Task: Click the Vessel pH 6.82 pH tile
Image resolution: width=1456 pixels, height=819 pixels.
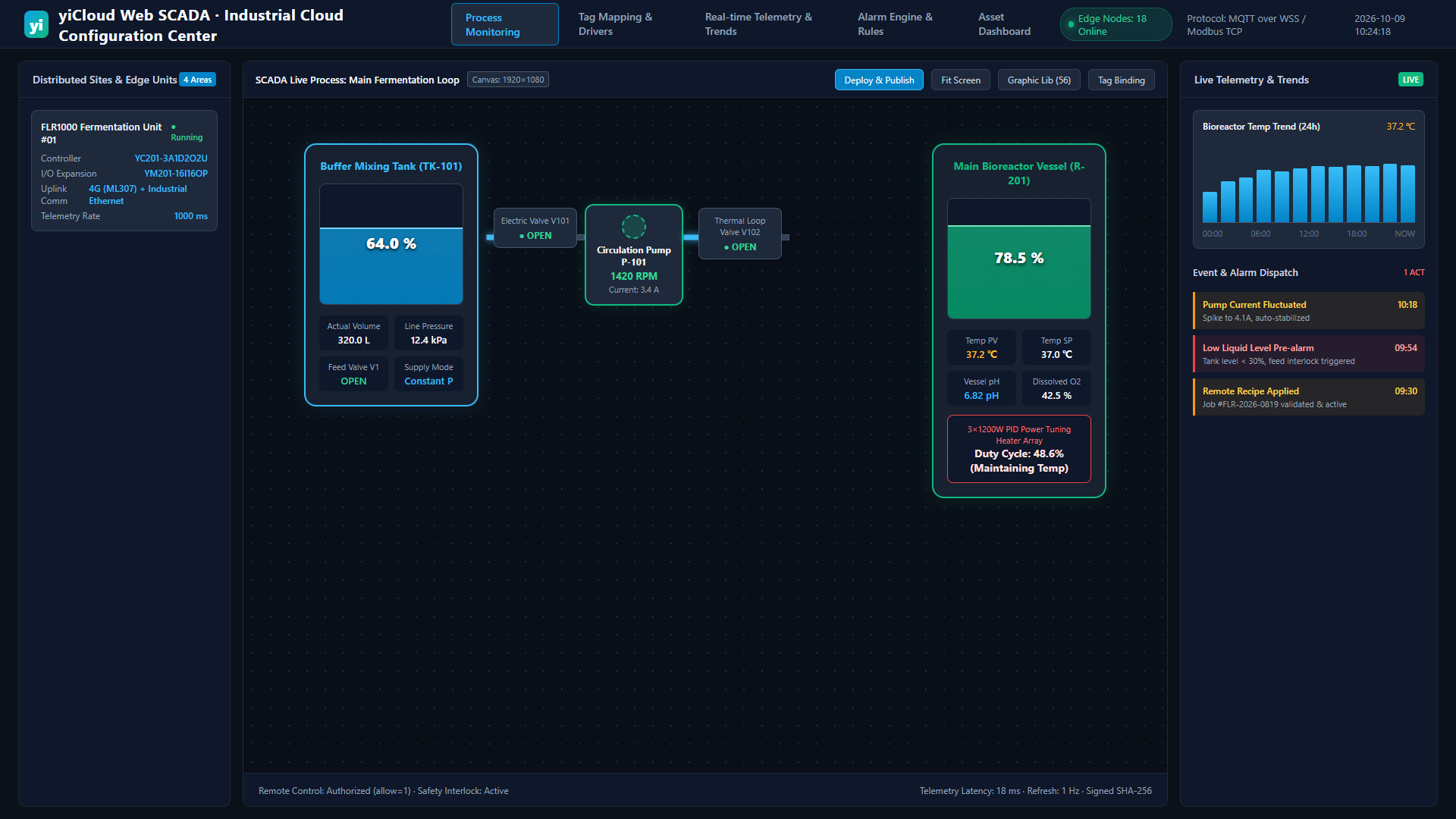Action: point(981,388)
